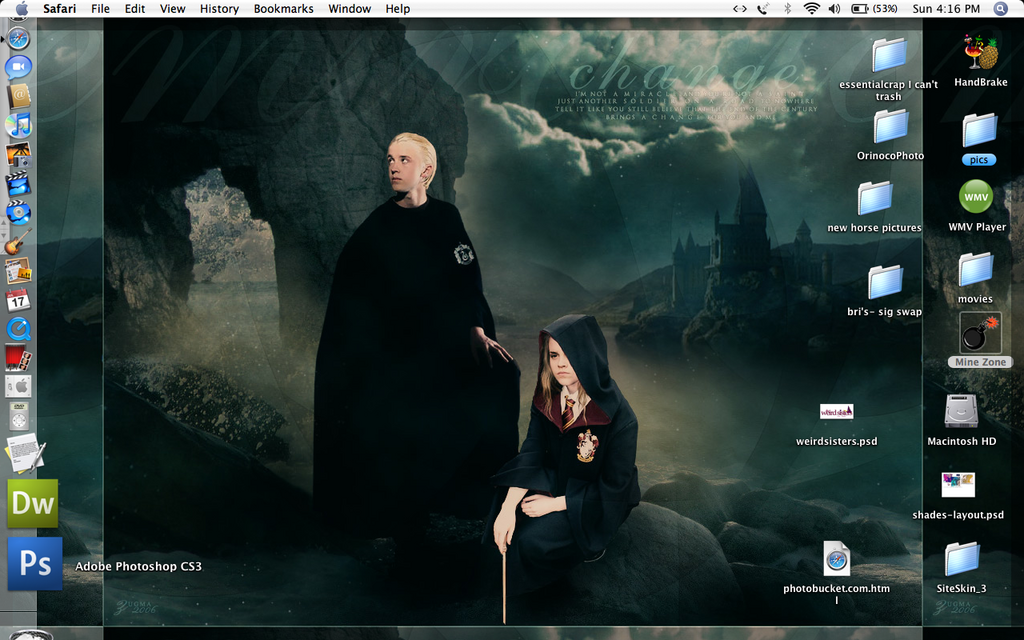
Task: Select the HandBrake desktop icon
Action: 981,53
